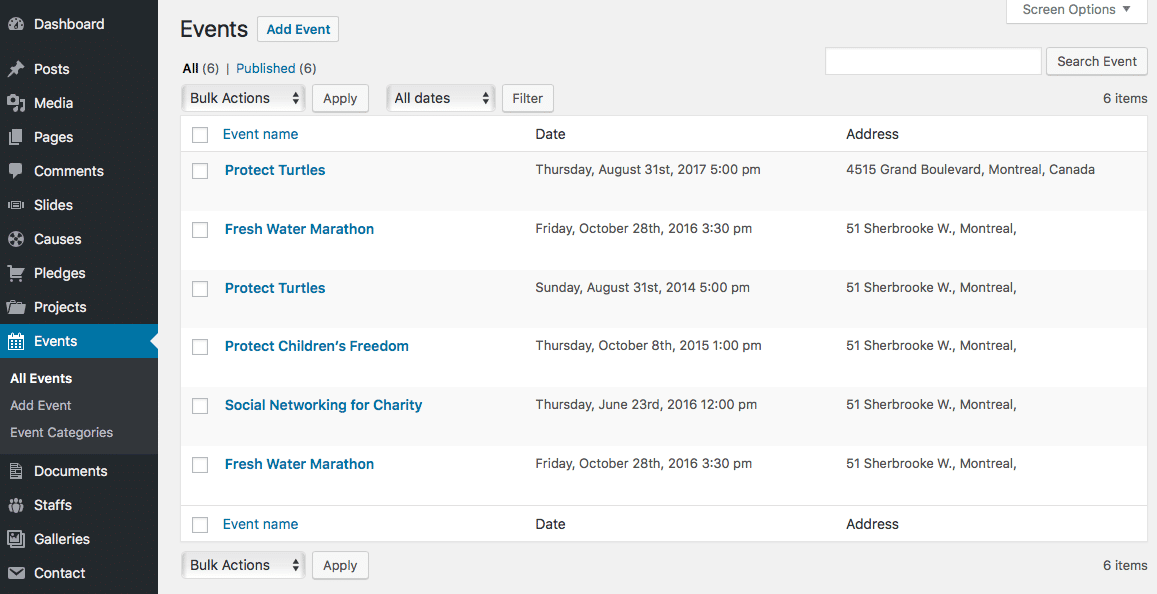The height and width of the screenshot is (594, 1157).
Task: Check the Protect Children's Freedom checkbox
Action: [x=200, y=347]
